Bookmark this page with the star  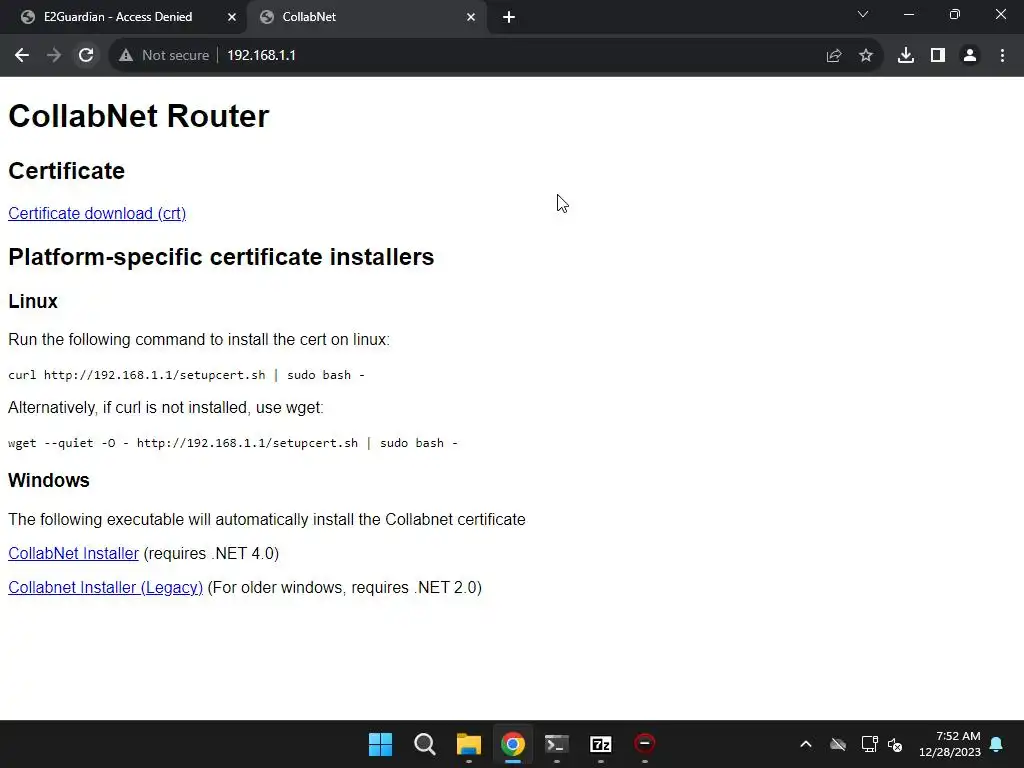click(866, 56)
